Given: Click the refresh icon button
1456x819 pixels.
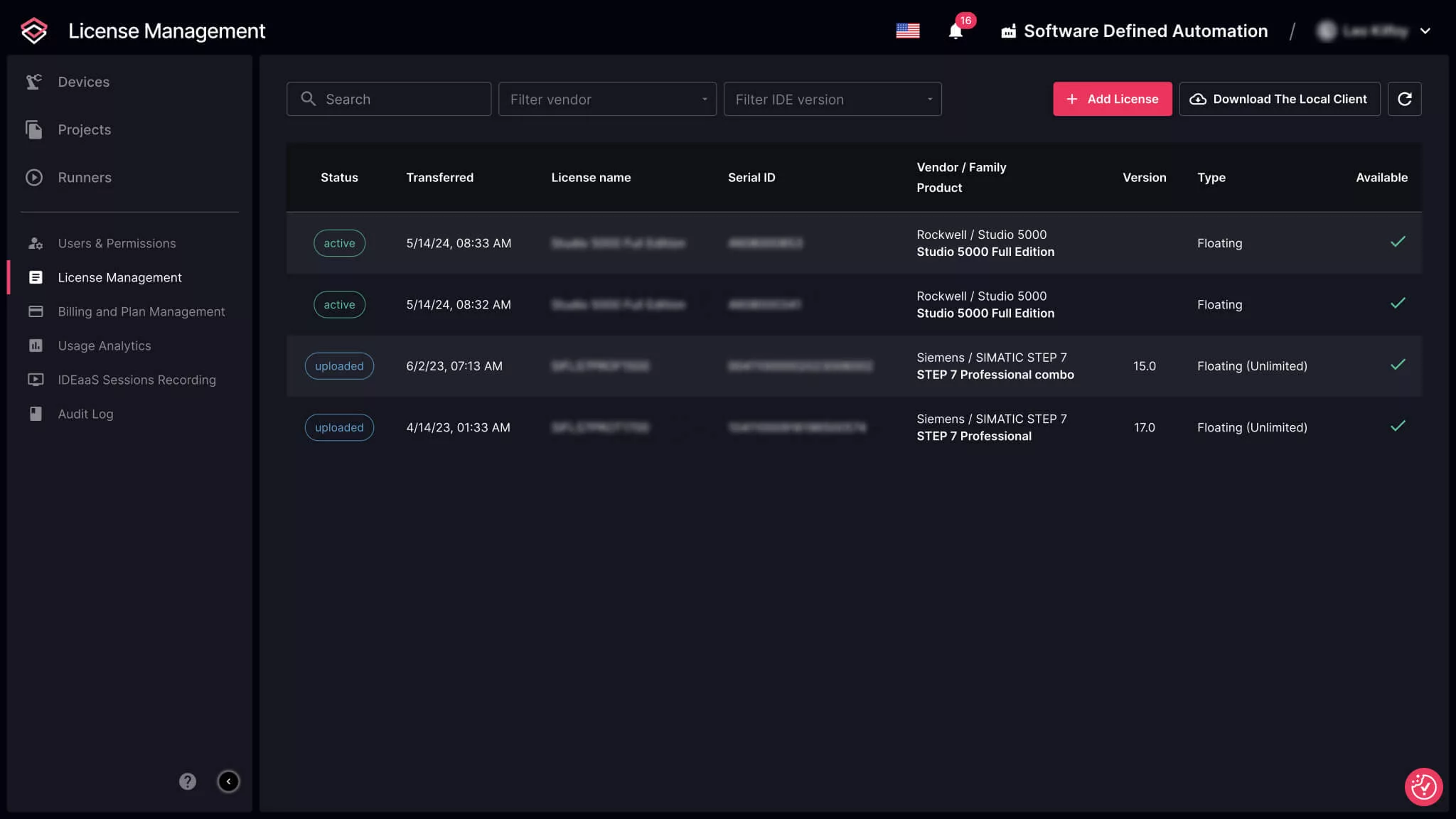Looking at the screenshot, I should pos(1404,99).
